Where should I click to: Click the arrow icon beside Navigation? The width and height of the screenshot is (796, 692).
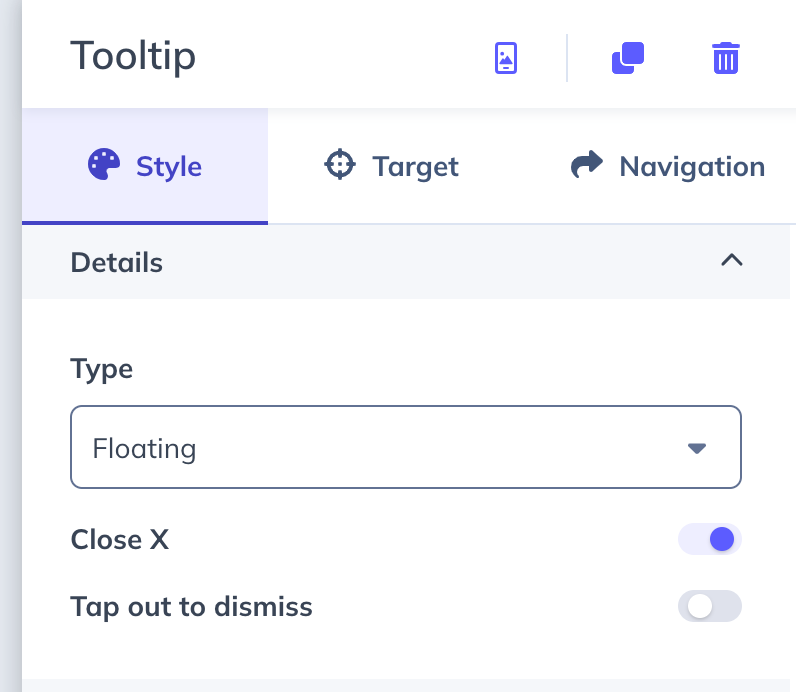coord(587,165)
